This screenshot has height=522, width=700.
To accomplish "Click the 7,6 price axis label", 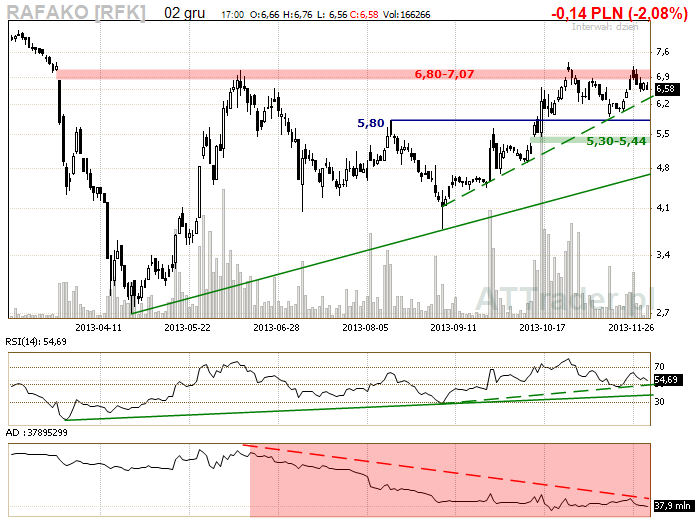I will (662, 52).
